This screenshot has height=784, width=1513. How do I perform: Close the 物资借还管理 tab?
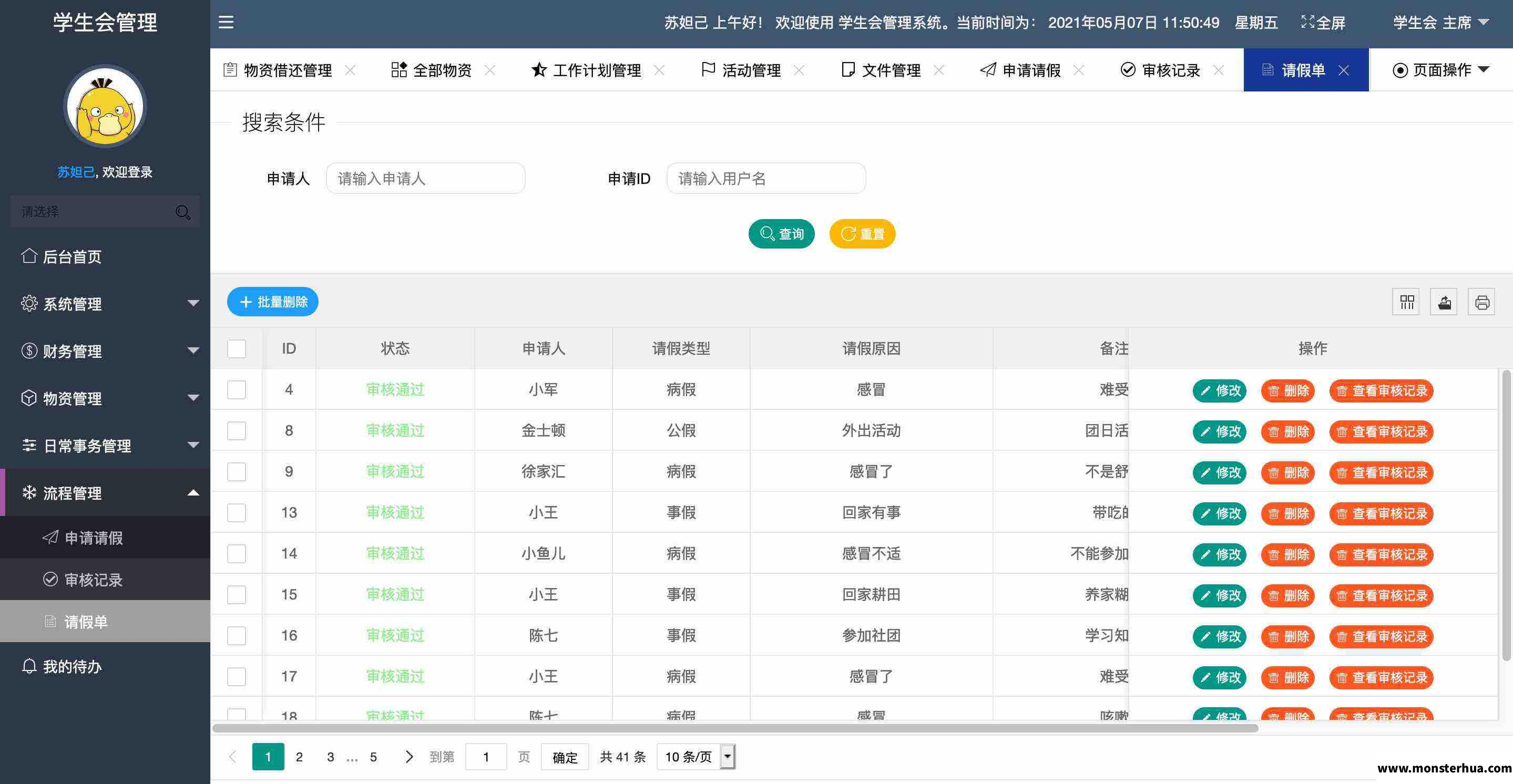(x=350, y=70)
